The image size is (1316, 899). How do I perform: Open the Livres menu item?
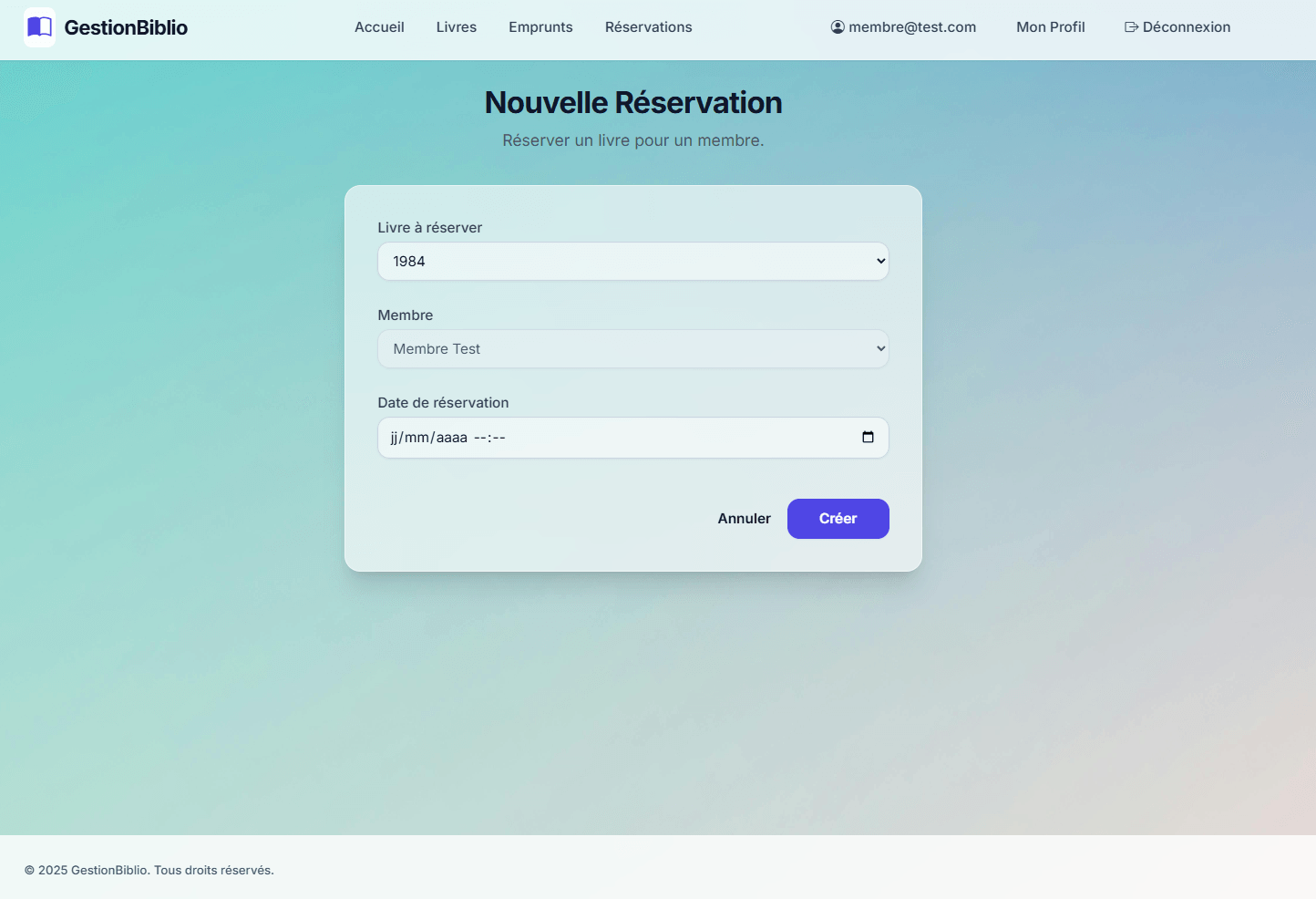pos(456,27)
